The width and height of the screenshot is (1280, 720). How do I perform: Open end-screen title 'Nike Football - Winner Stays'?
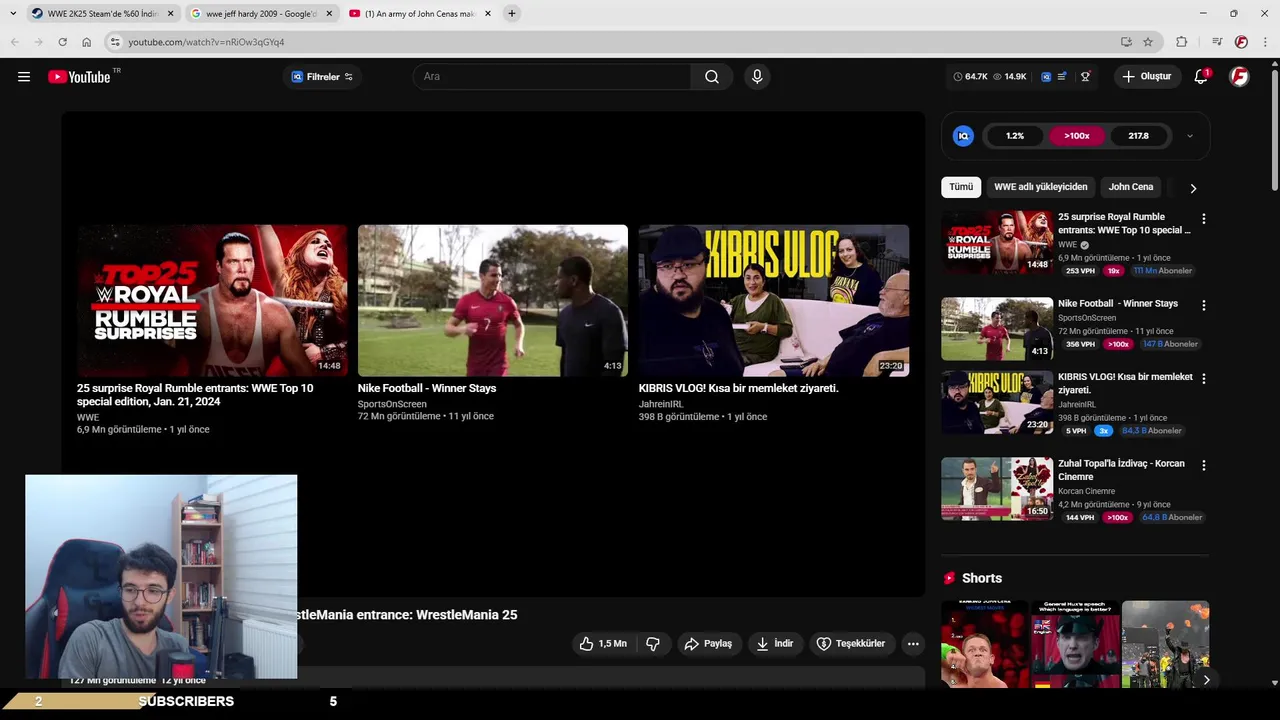pos(427,388)
